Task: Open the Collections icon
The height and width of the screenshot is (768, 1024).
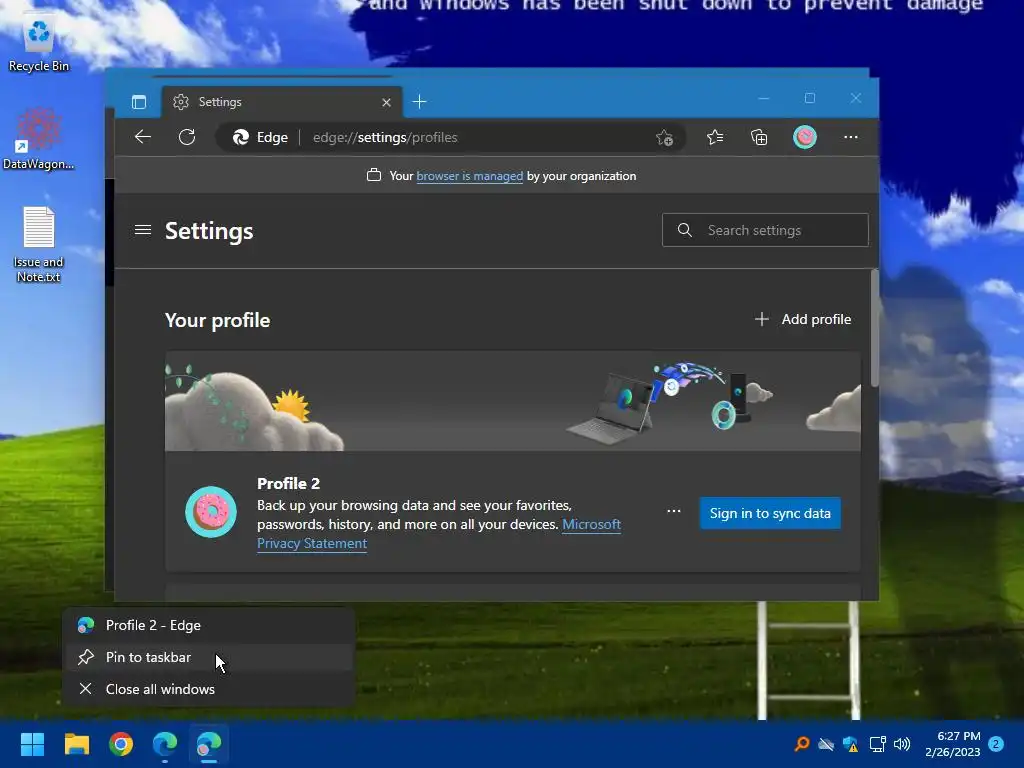Action: click(x=759, y=137)
